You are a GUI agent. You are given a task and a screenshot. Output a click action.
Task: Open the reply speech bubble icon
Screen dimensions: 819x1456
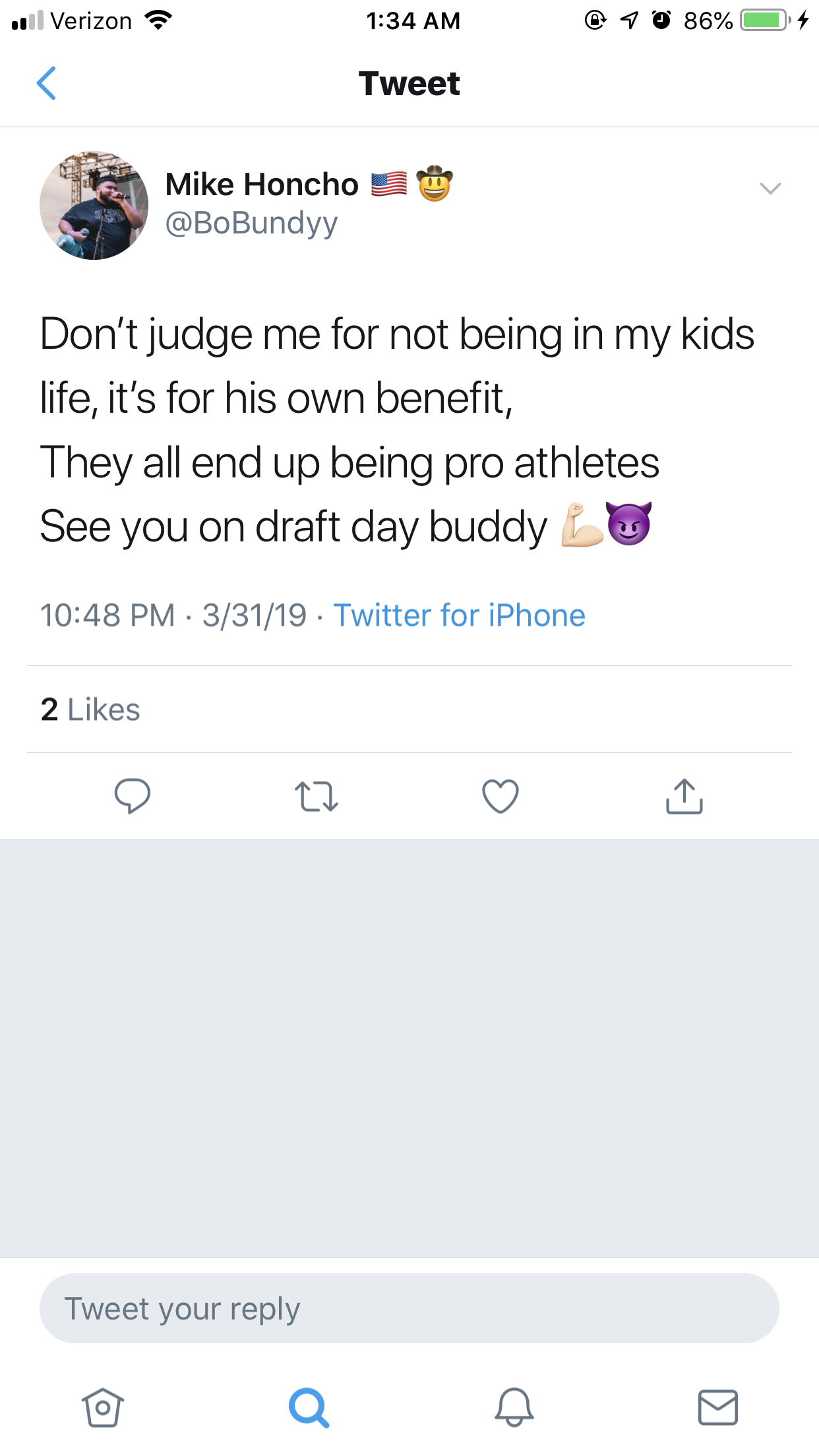(132, 796)
